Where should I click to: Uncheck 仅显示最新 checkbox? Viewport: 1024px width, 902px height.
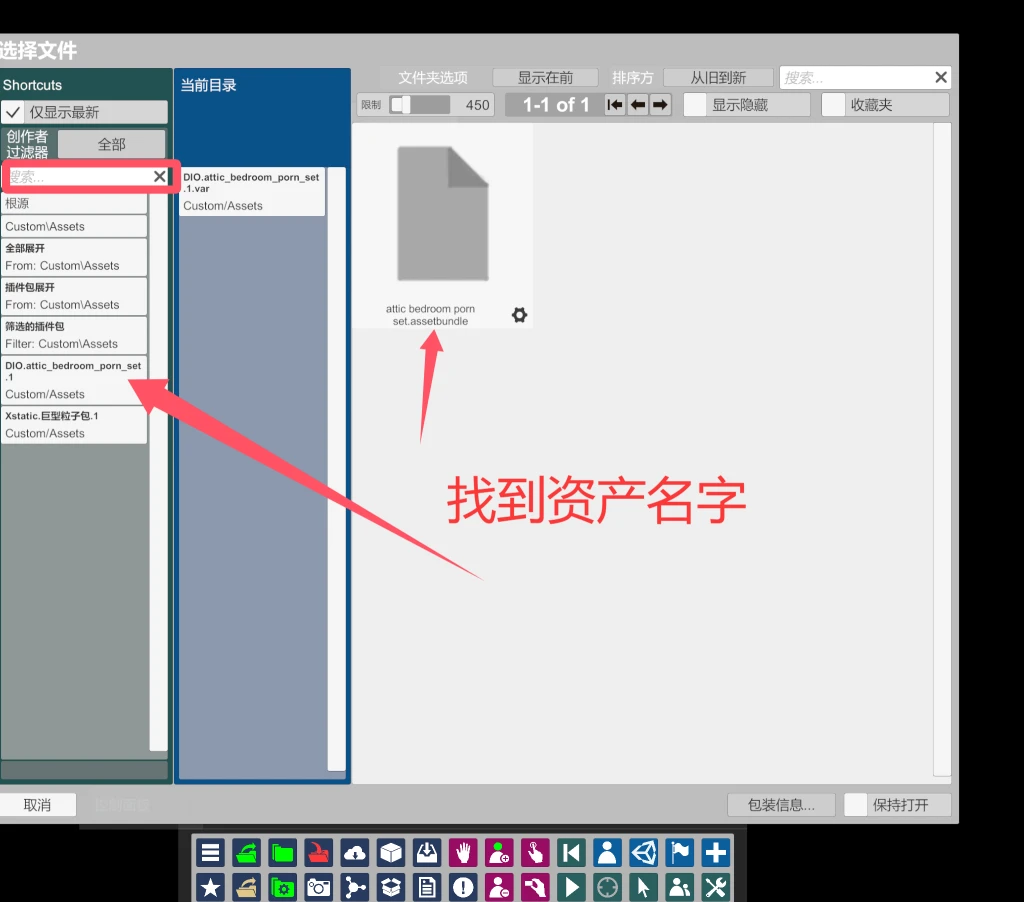[14, 112]
